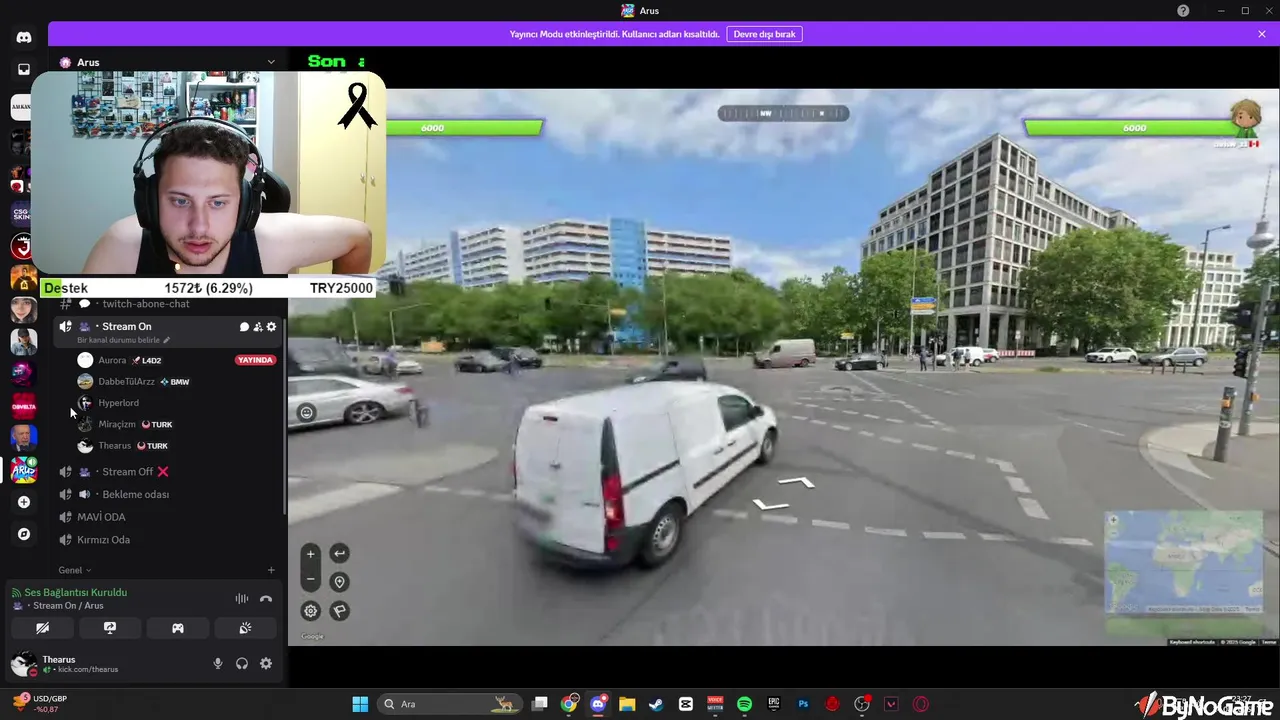Viewport: 1280px width, 720px height.
Task: Click user Hyperlord
Action: [118, 403]
